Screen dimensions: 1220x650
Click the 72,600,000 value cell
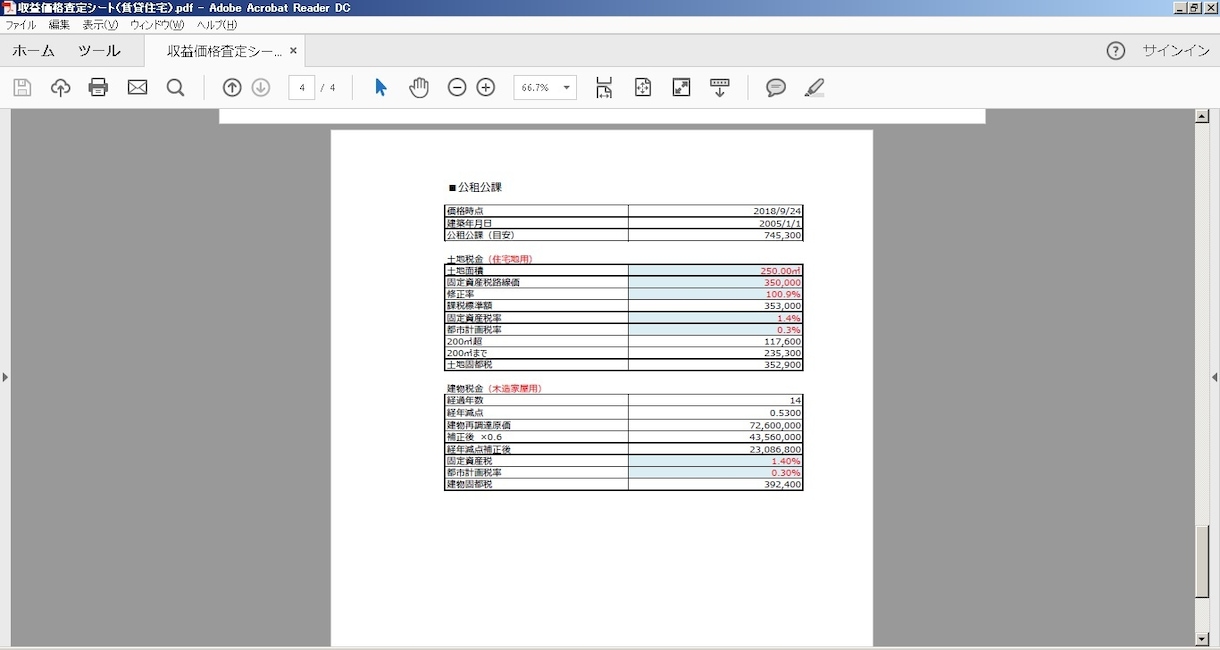(x=716, y=425)
